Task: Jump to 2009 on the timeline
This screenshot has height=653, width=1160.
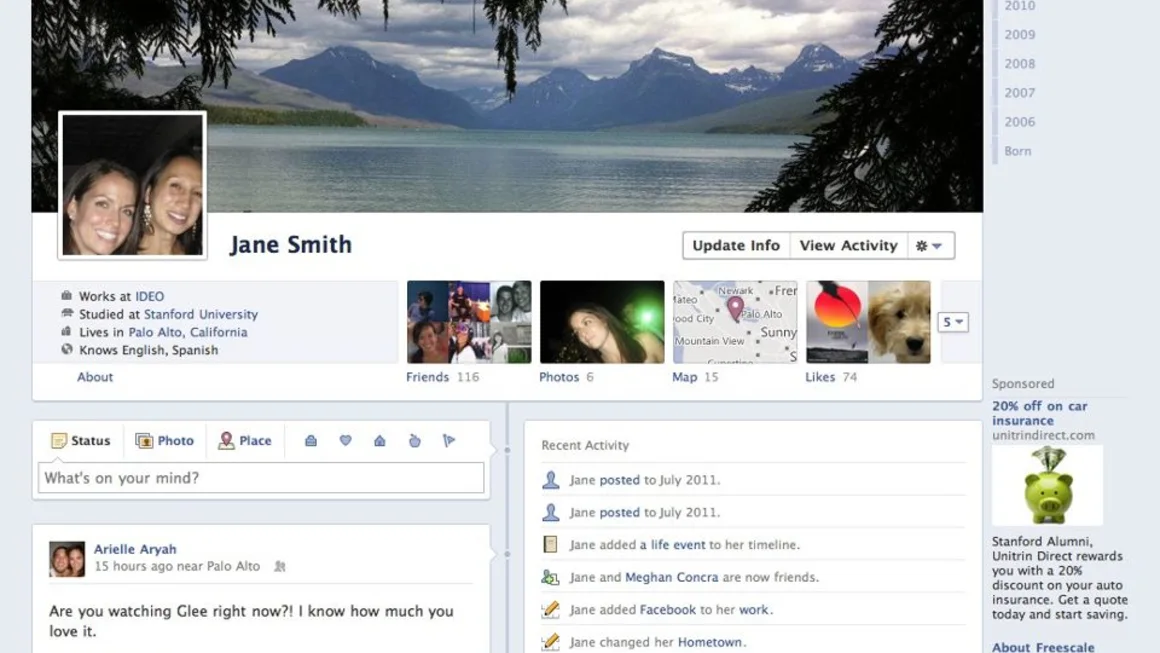Action: (1019, 35)
